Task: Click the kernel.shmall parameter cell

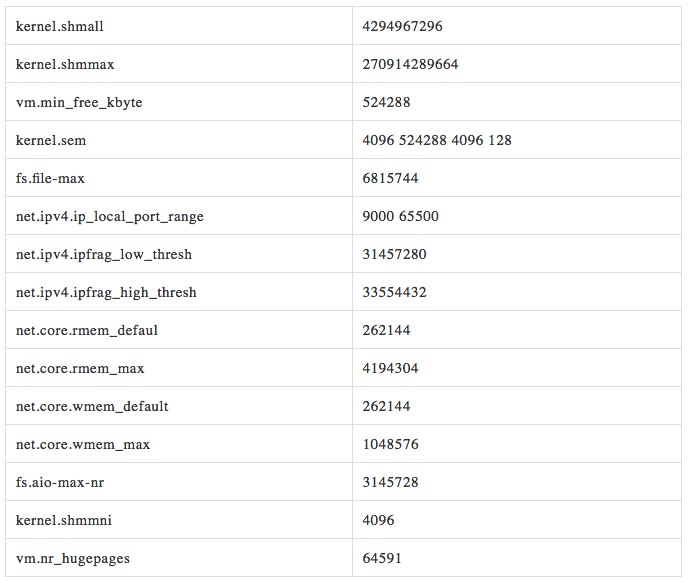Action: (x=59, y=26)
